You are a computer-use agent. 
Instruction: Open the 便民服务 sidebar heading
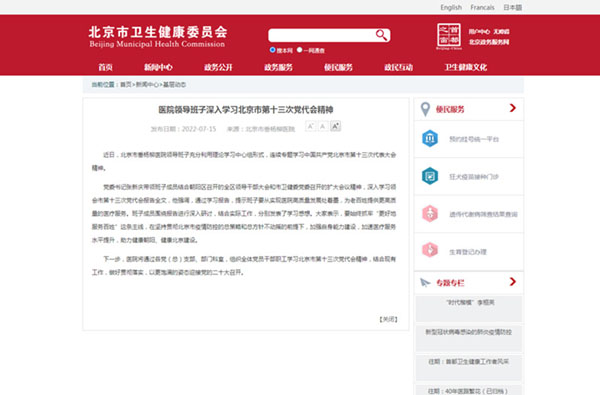click(x=450, y=109)
